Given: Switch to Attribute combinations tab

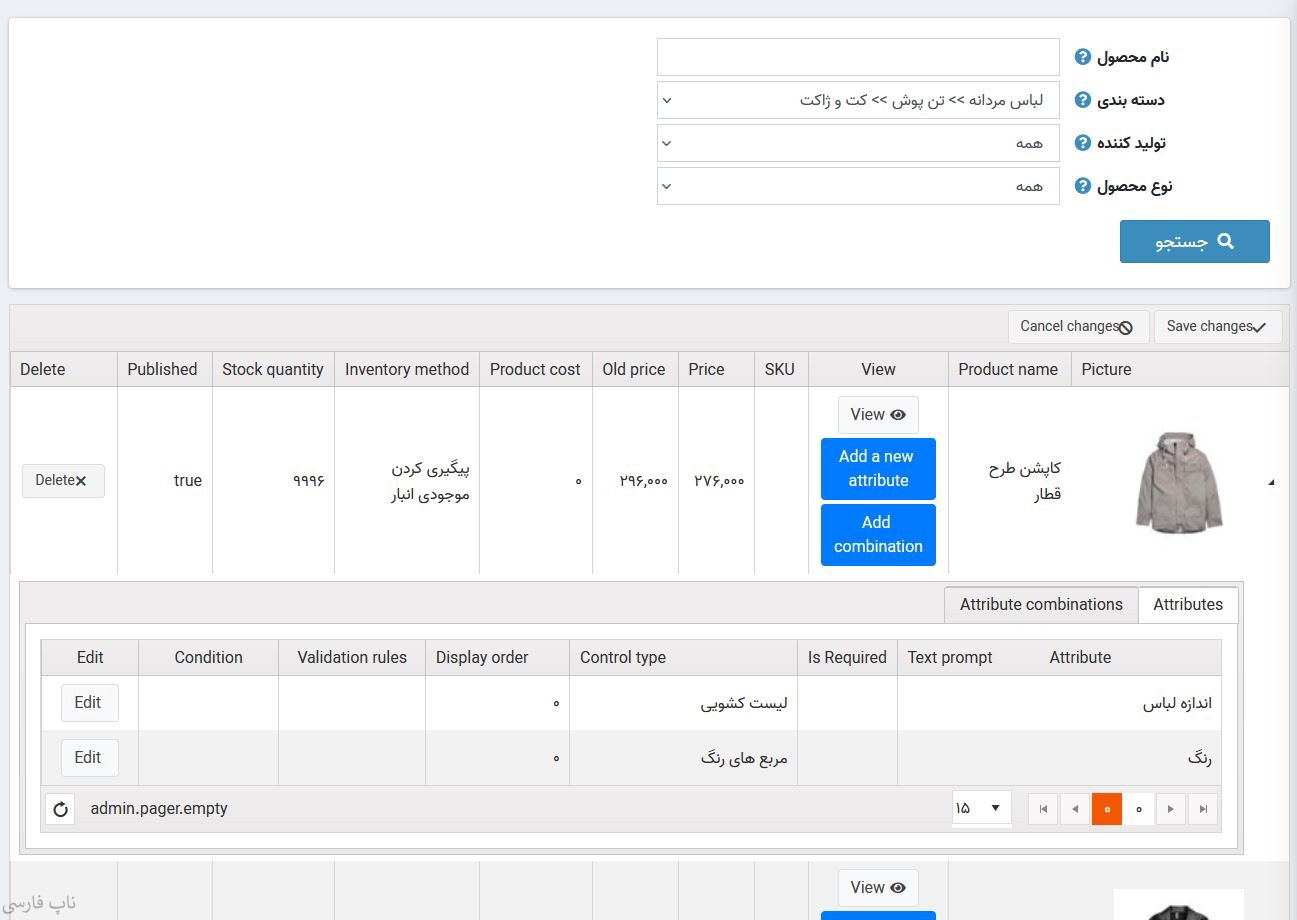Looking at the screenshot, I should click(1041, 604).
